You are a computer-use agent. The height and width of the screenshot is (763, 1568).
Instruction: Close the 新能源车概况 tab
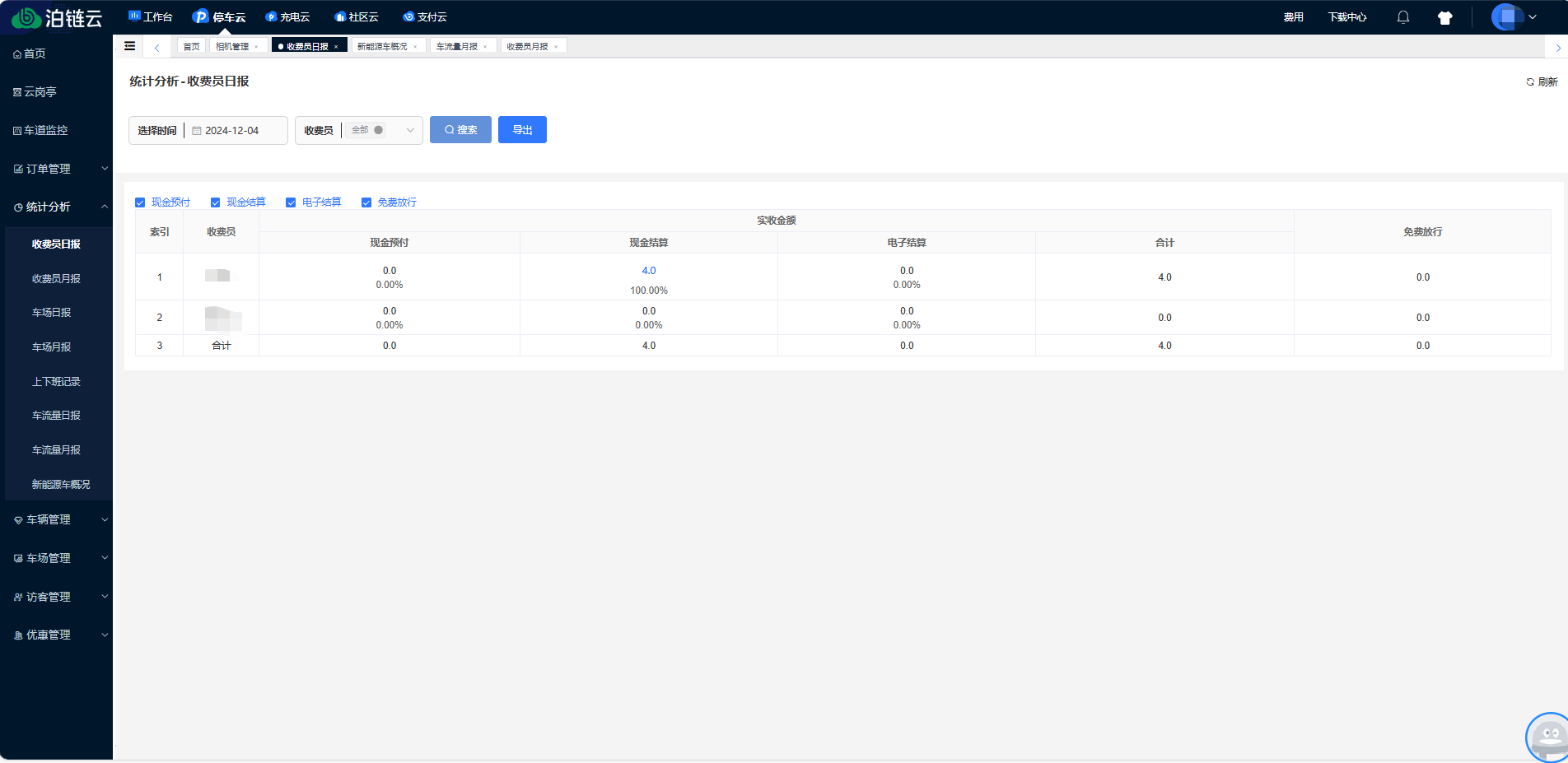[415, 47]
